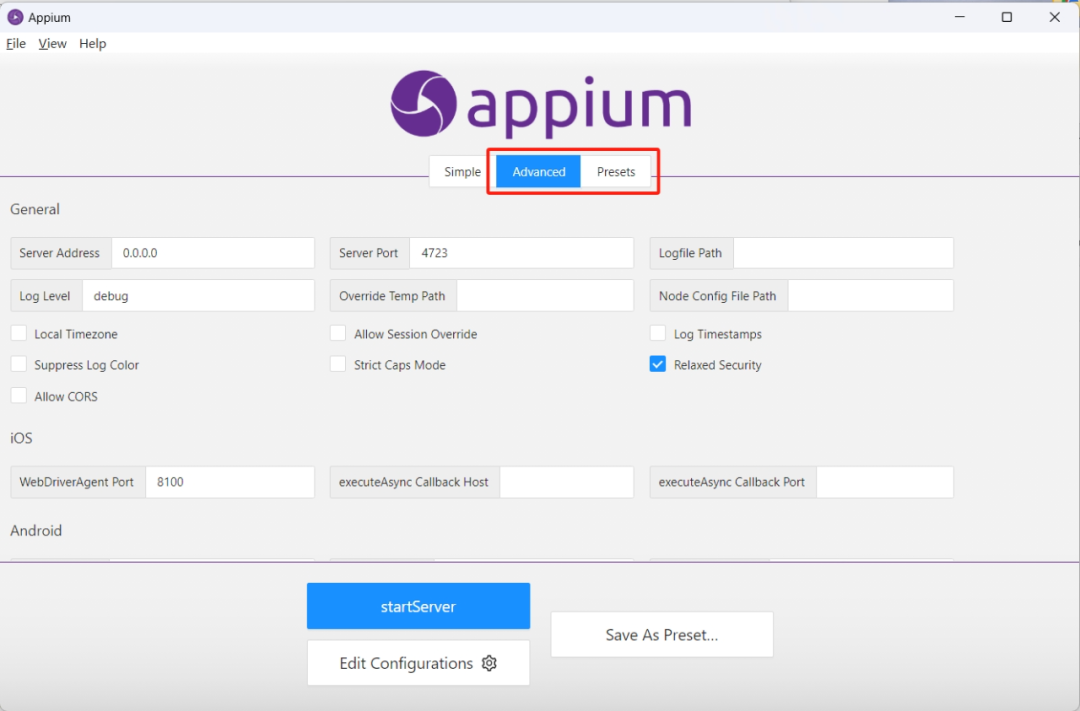This screenshot has height=711, width=1080.
Task: Click the startServer button
Action: (418, 606)
